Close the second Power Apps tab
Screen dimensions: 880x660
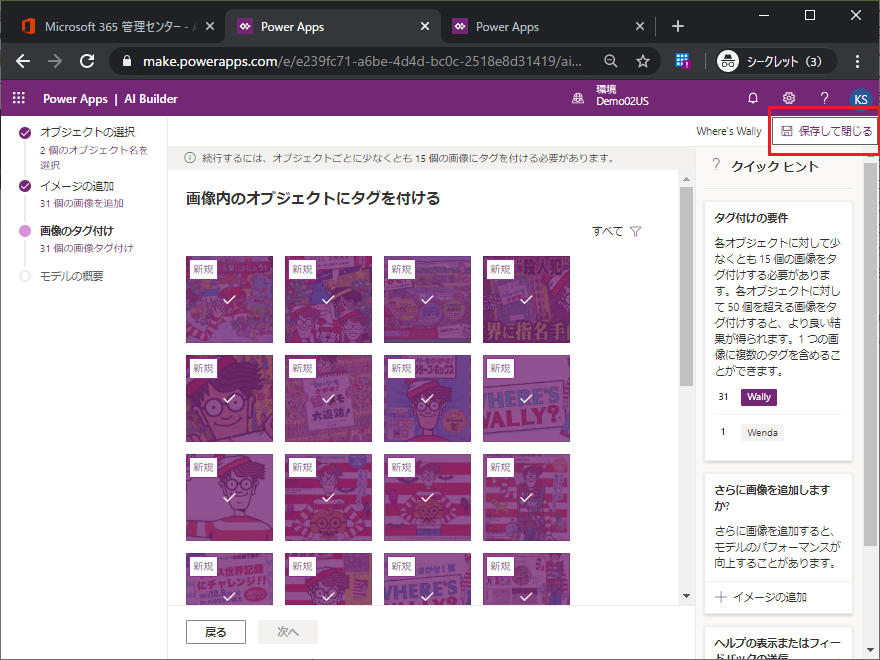(640, 26)
